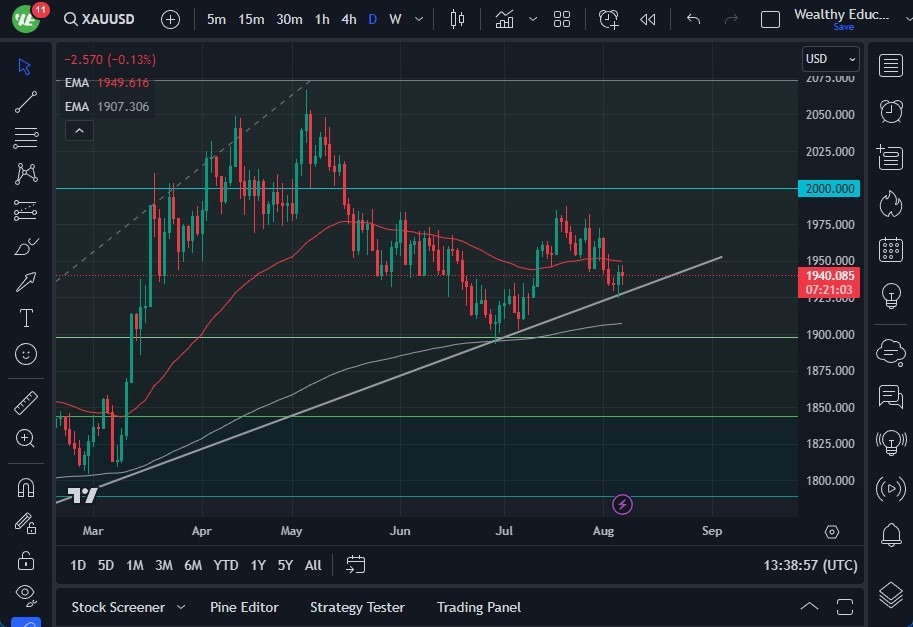
Task: Click the XAUUSD symbol search field
Action: coord(100,19)
